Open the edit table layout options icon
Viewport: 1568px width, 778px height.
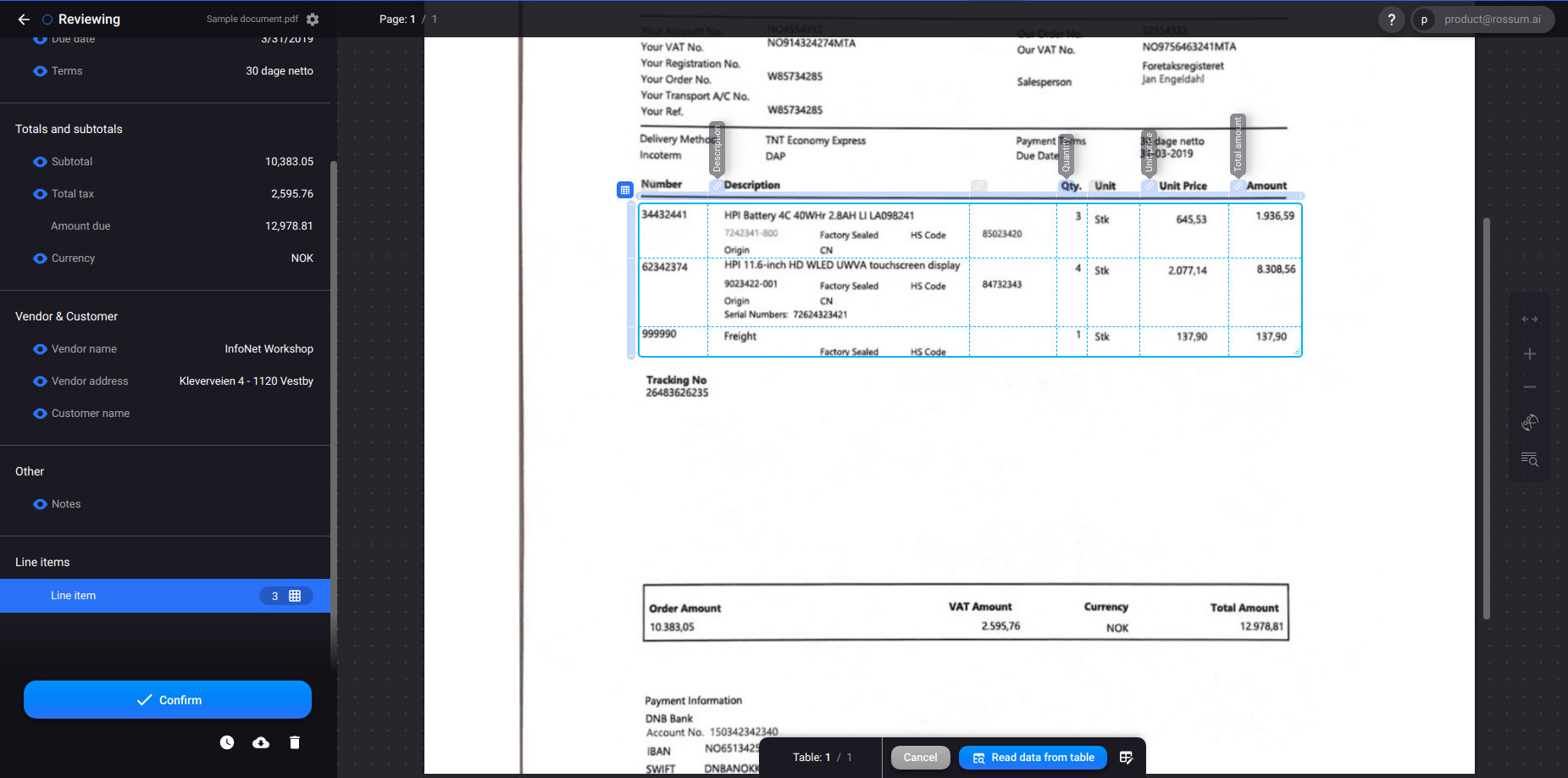[1126, 758]
